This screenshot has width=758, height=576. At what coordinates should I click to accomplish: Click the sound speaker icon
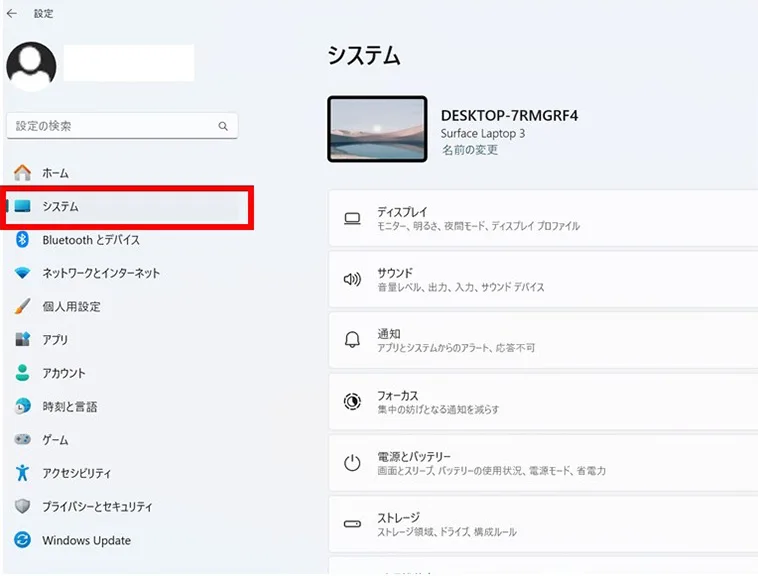pos(352,280)
